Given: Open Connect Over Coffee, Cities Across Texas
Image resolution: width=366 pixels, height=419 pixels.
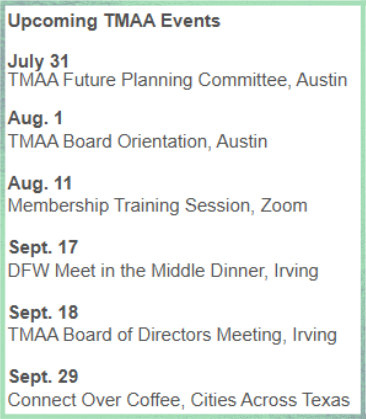Looking at the screenshot, I should [179, 400].
